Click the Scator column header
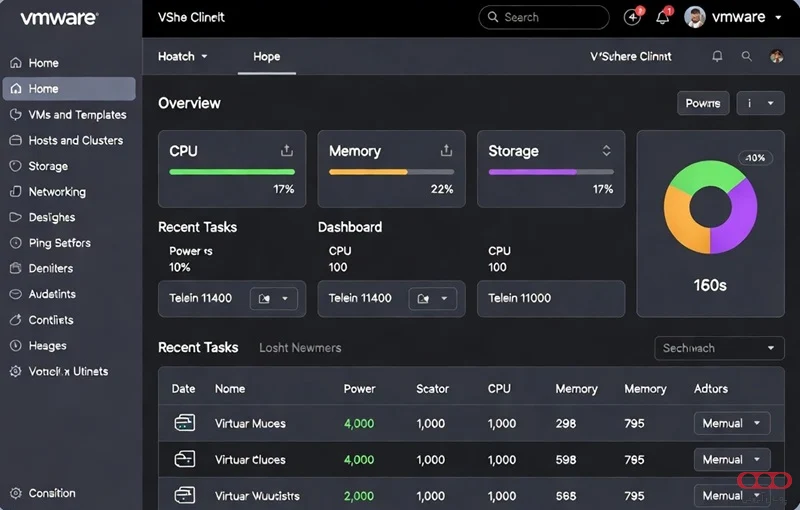Image resolution: width=800 pixels, height=510 pixels. (432, 389)
